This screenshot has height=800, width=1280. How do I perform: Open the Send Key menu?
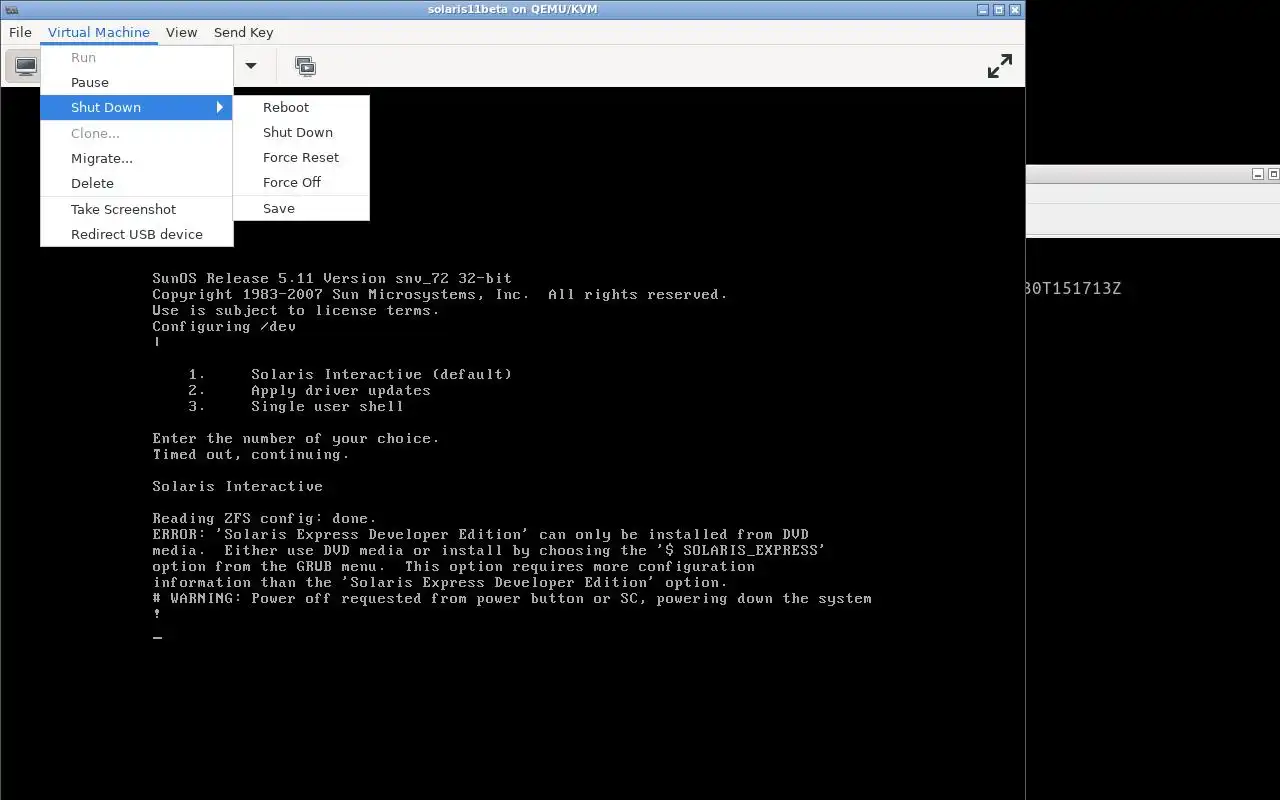pyautogui.click(x=243, y=32)
